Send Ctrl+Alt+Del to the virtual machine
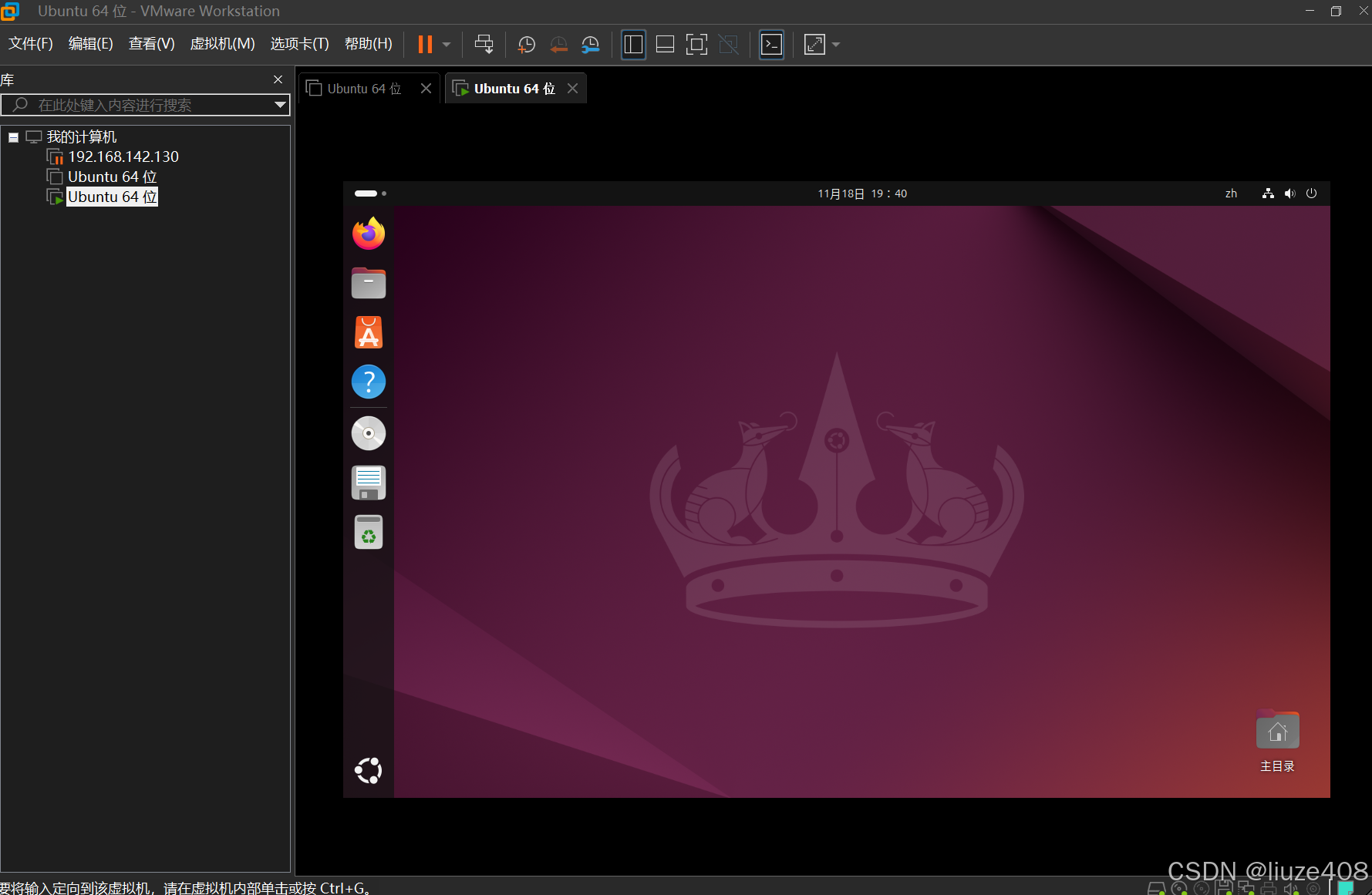This screenshot has height=895, width=1372. click(x=484, y=44)
